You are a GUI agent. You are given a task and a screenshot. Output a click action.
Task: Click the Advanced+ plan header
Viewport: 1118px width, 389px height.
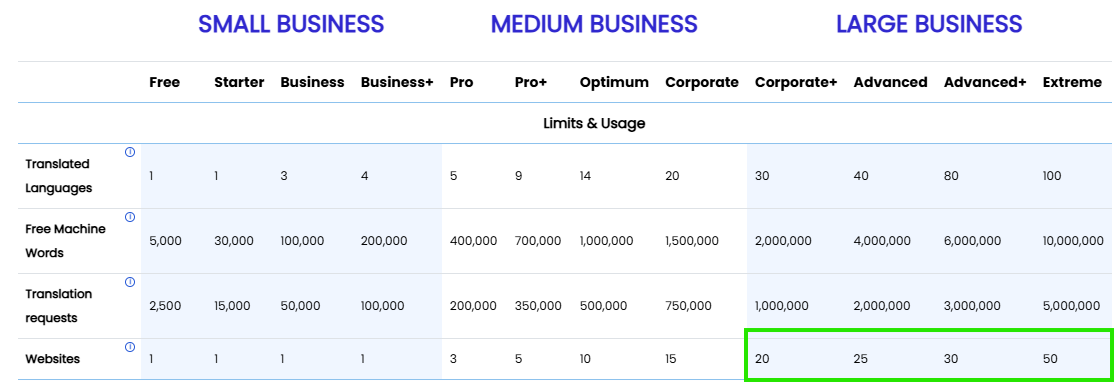[985, 82]
